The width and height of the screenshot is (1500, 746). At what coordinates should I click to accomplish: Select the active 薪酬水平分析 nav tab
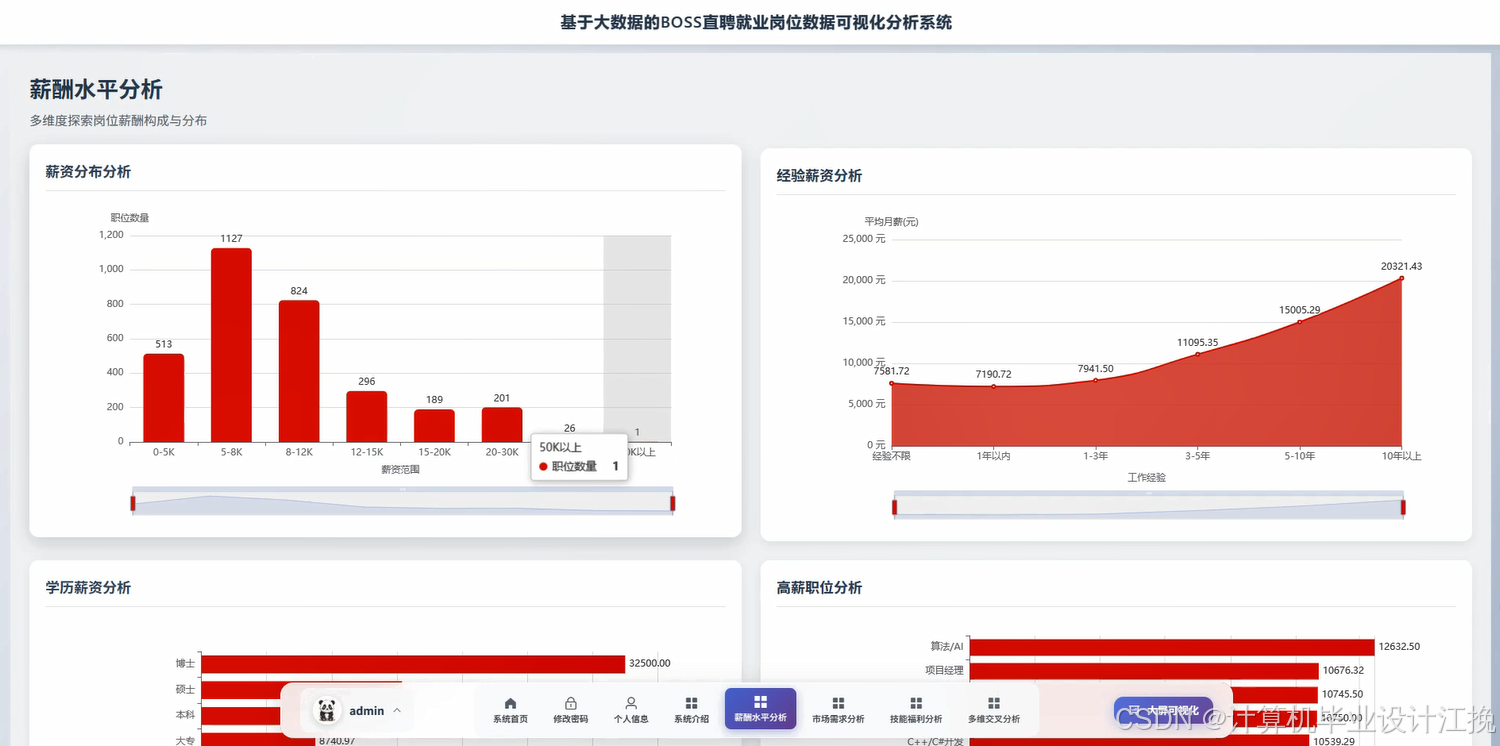[x=760, y=709]
